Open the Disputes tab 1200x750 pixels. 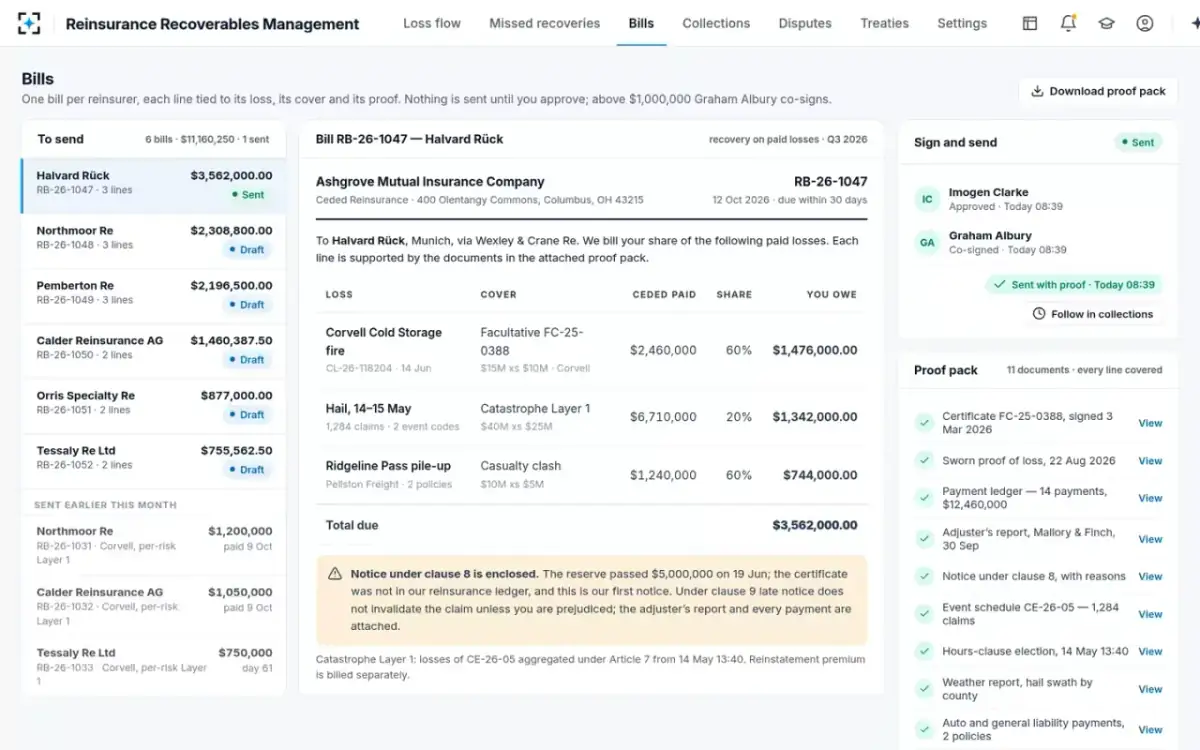click(805, 23)
